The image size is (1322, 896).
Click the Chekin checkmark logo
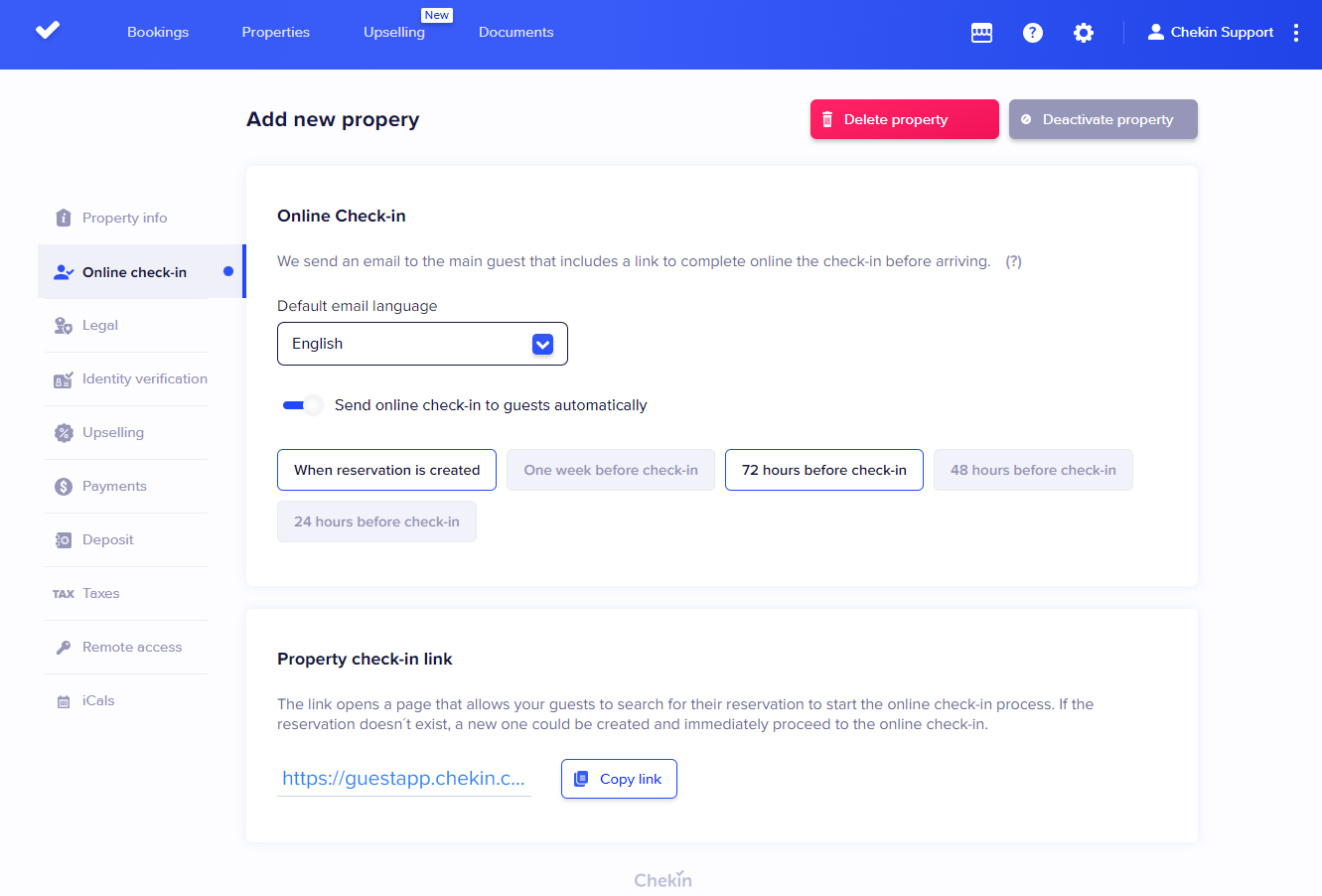(x=48, y=31)
